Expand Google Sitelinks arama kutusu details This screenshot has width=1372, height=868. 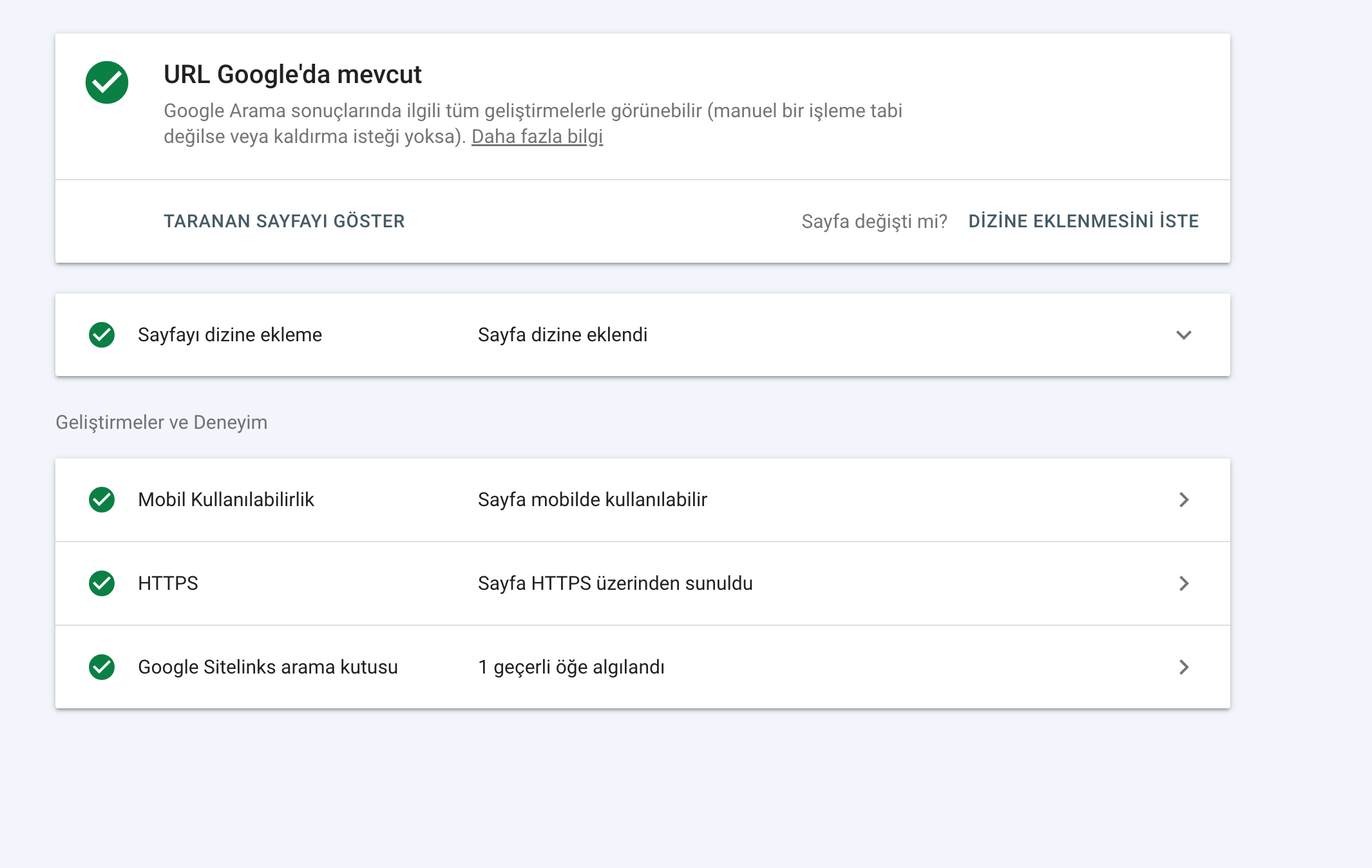(x=1184, y=667)
